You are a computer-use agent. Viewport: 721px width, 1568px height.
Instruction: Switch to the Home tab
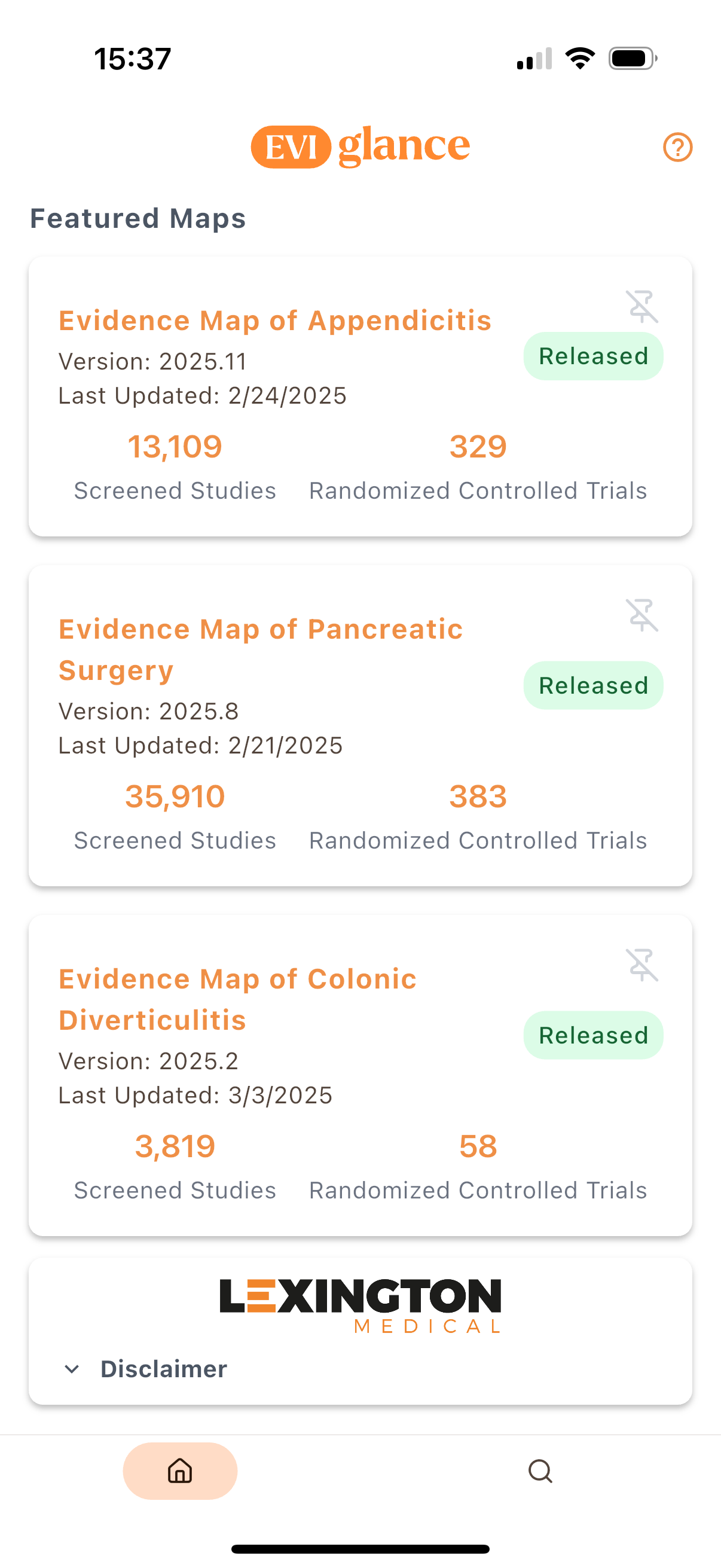180,1471
